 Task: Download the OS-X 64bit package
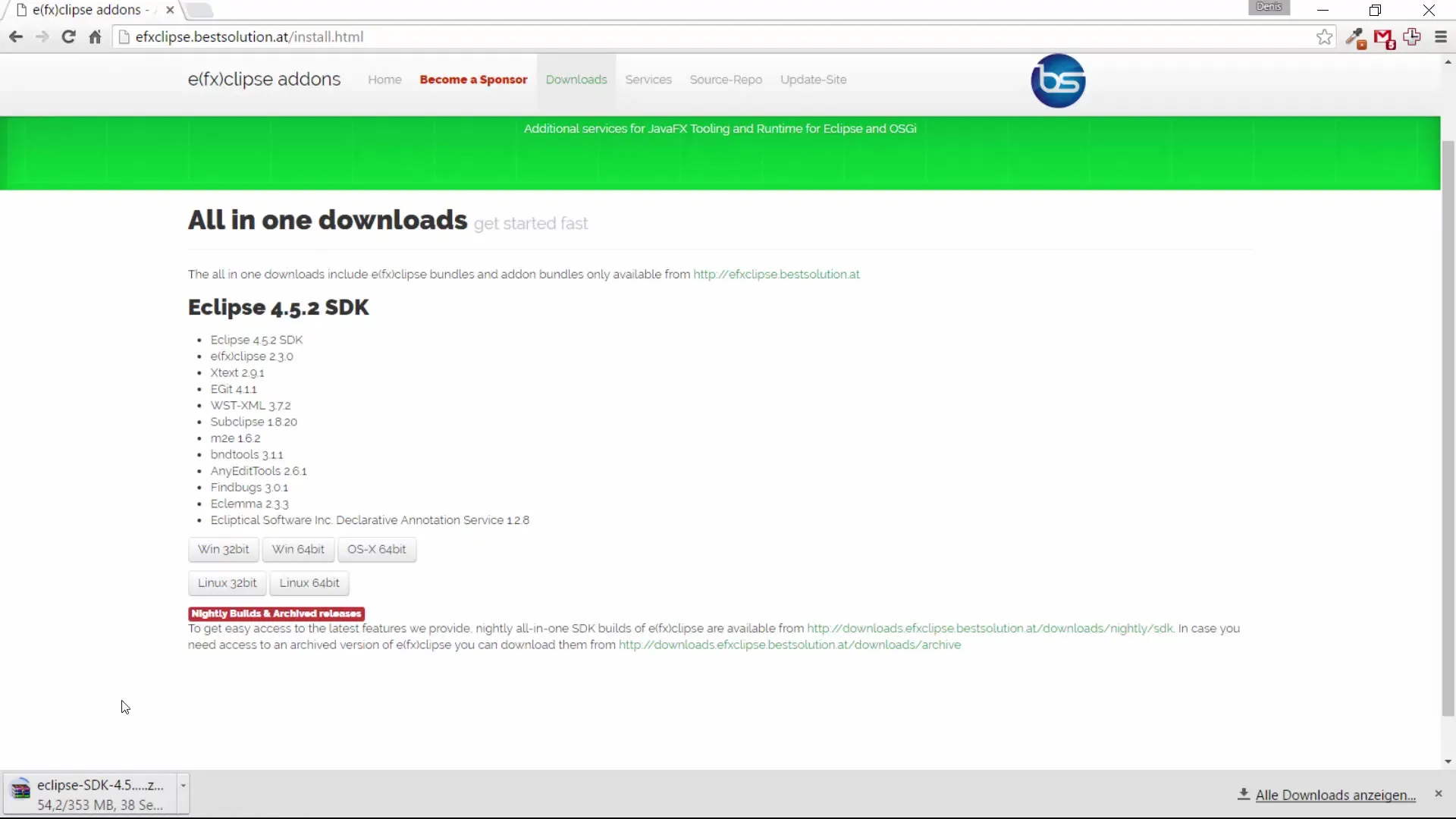tap(377, 549)
